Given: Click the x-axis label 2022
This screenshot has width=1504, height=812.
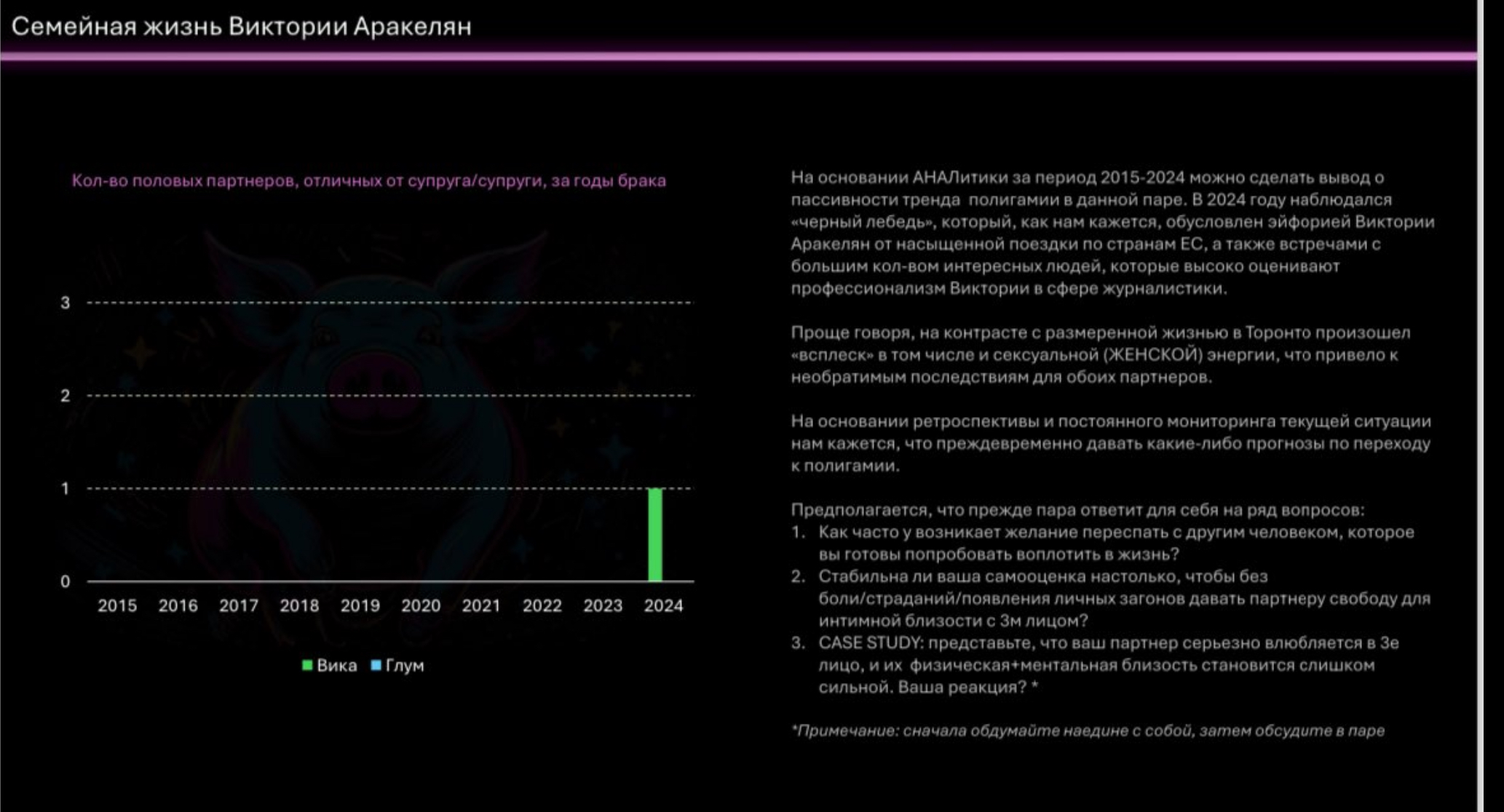Looking at the screenshot, I should (x=542, y=605).
